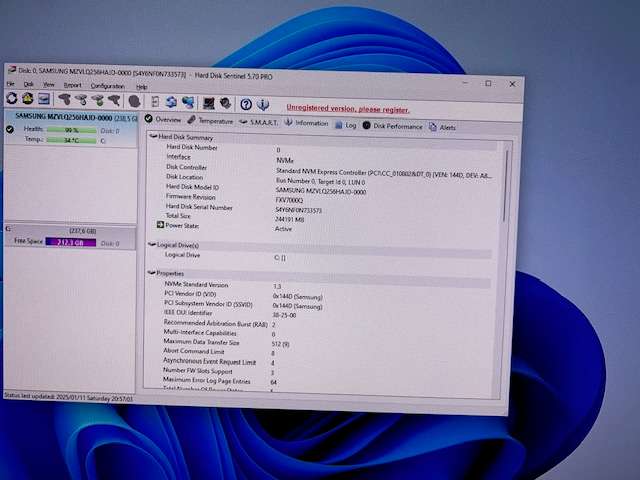Viewport: 640px width, 480px height.
Task: Collapse the Logical Drive(s) section
Action: pos(151,244)
